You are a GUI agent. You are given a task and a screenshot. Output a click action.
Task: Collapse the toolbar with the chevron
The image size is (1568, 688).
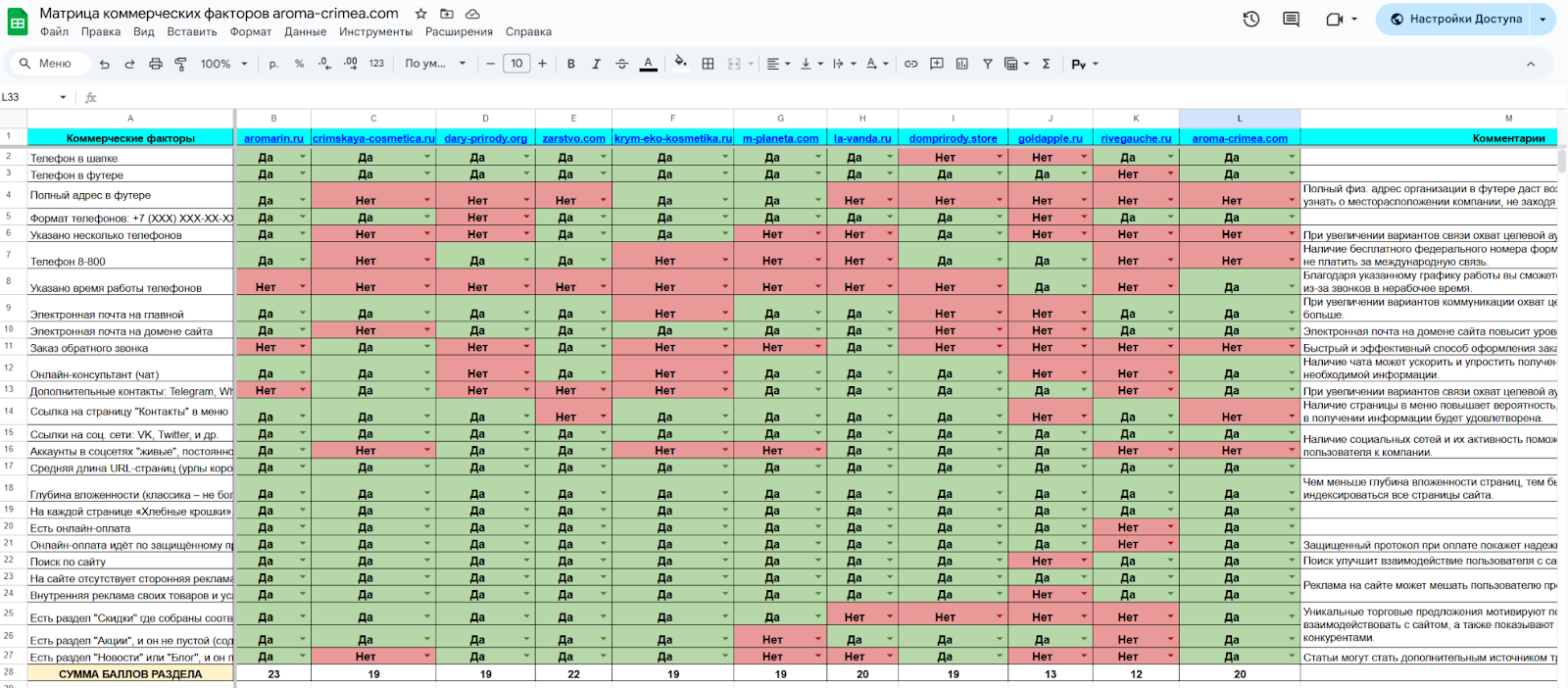(x=1531, y=64)
